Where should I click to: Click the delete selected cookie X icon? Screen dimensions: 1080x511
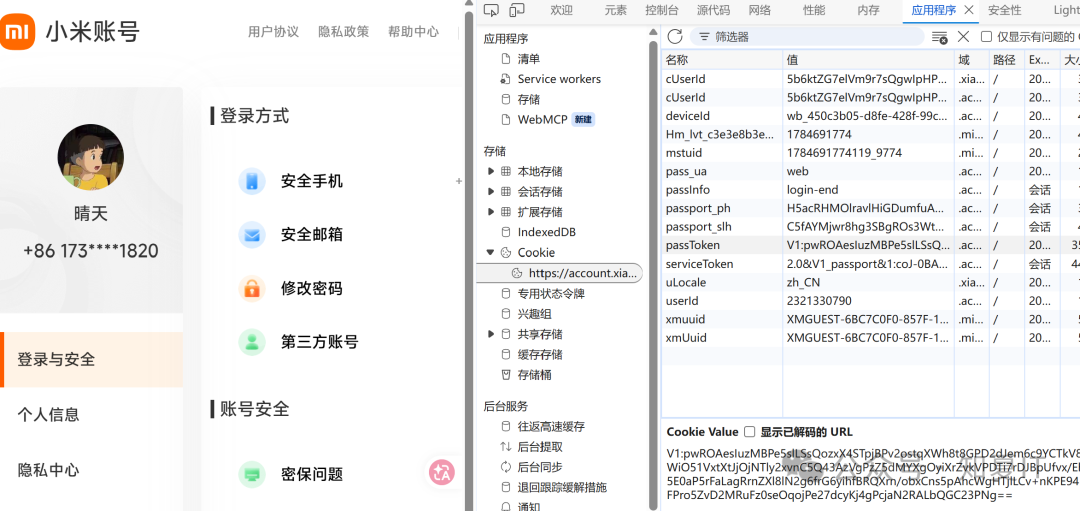click(964, 36)
